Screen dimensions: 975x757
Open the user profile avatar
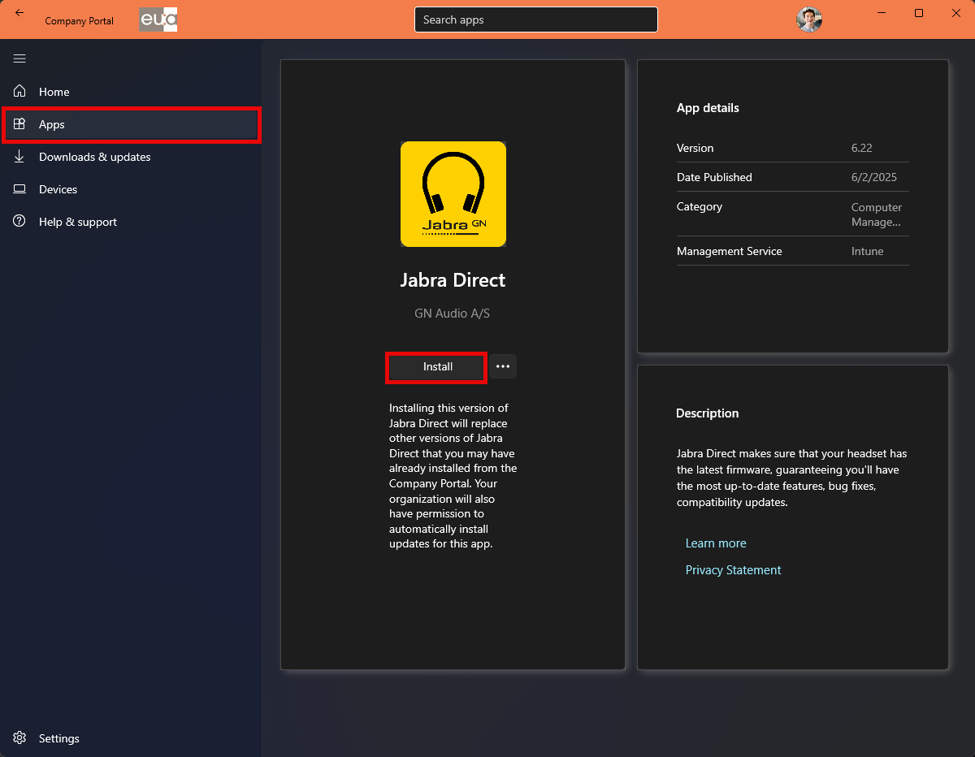[x=809, y=19]
